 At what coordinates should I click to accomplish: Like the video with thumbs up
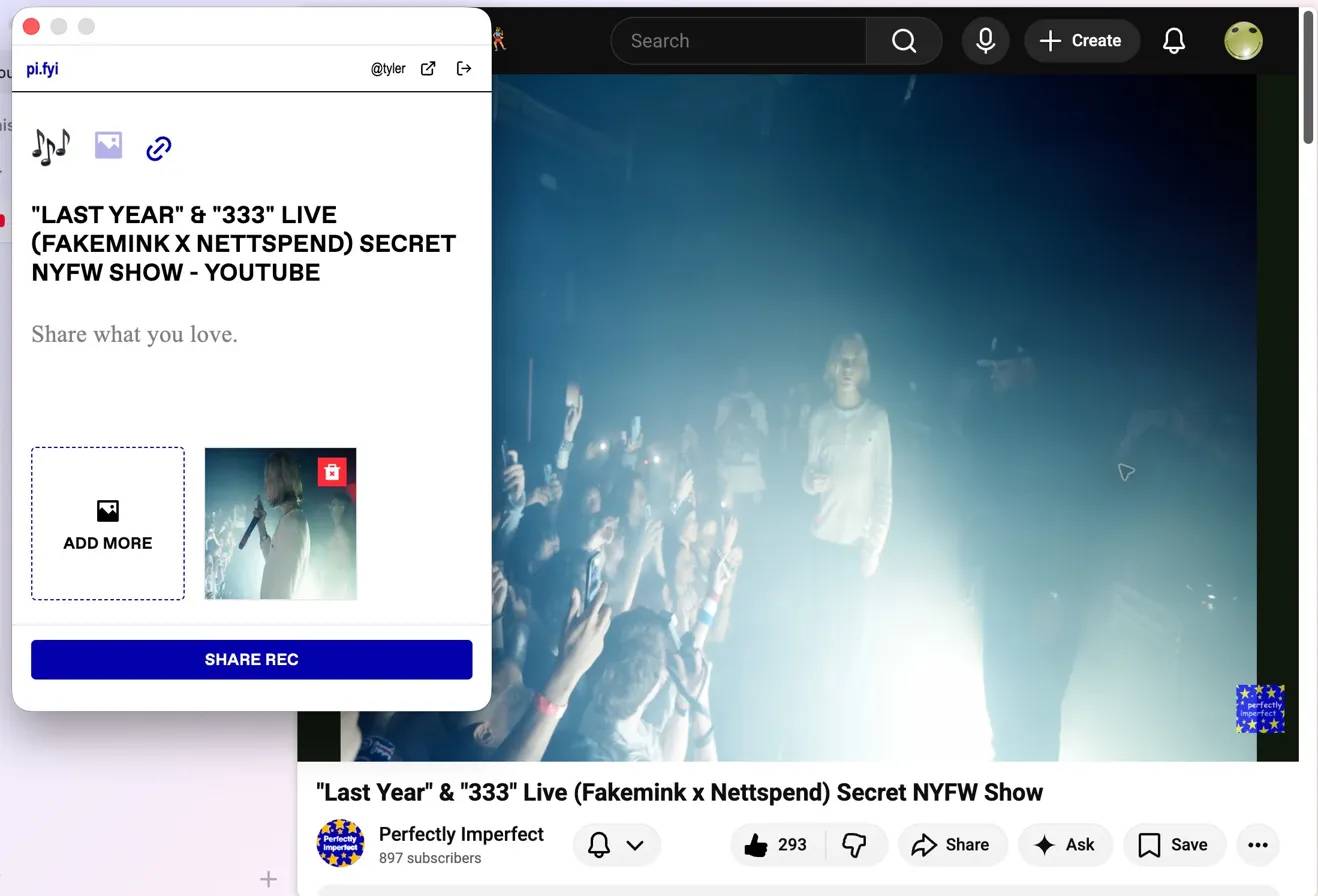(x=777, y=845)
